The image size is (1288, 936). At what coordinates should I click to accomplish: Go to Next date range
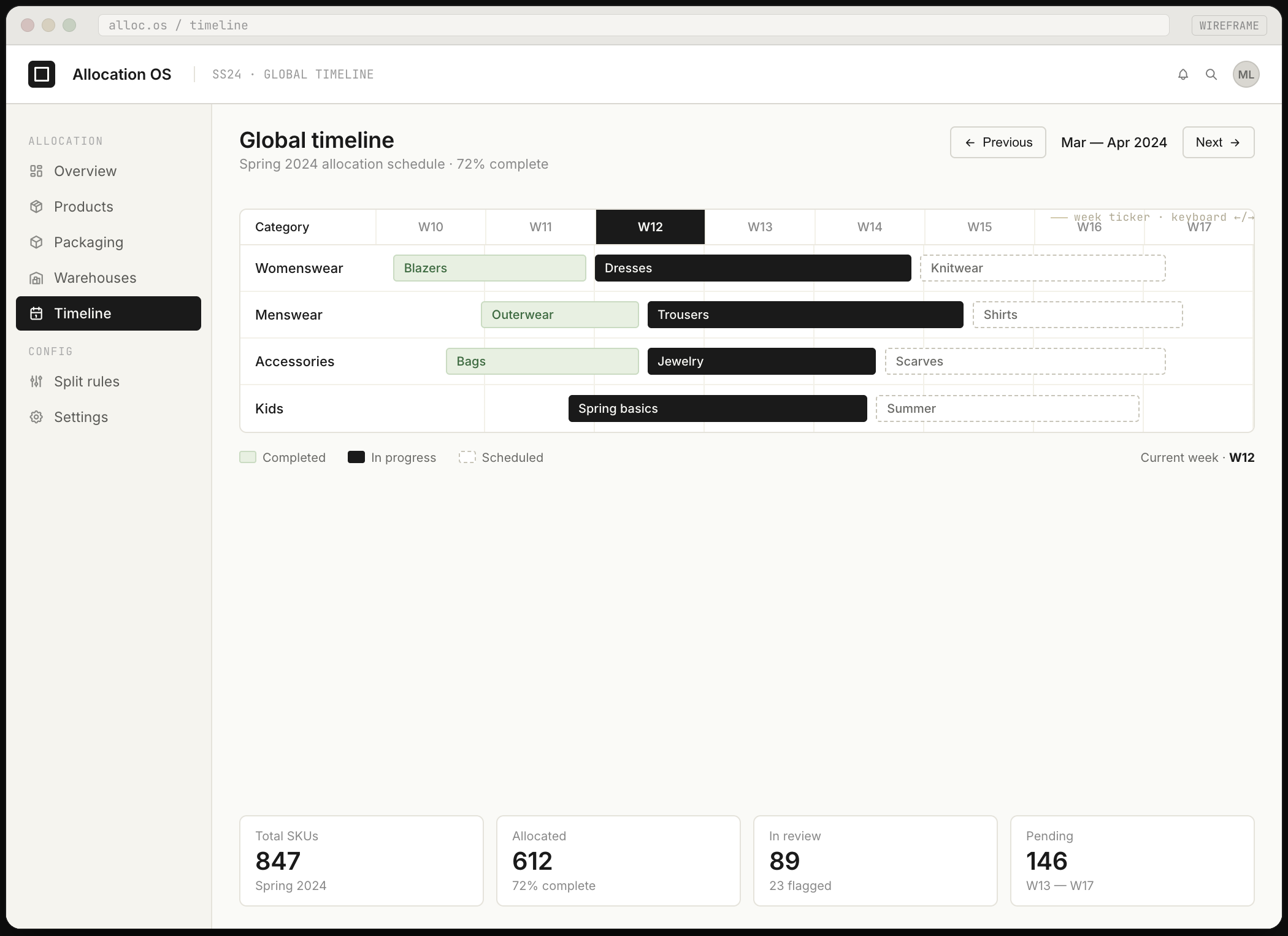coord(1218,142)
